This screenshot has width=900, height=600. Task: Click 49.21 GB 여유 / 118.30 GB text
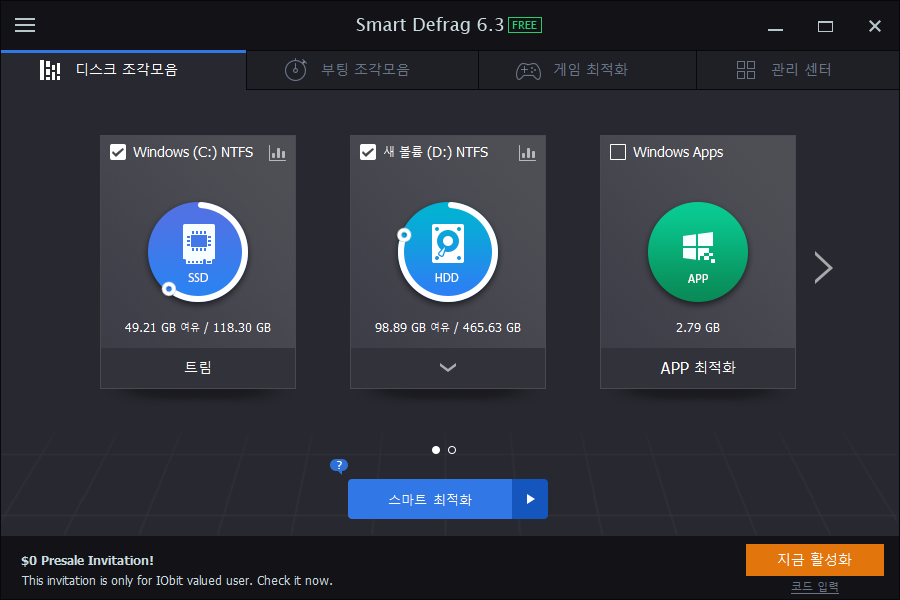pyautogui.click(x=198, y=328)
